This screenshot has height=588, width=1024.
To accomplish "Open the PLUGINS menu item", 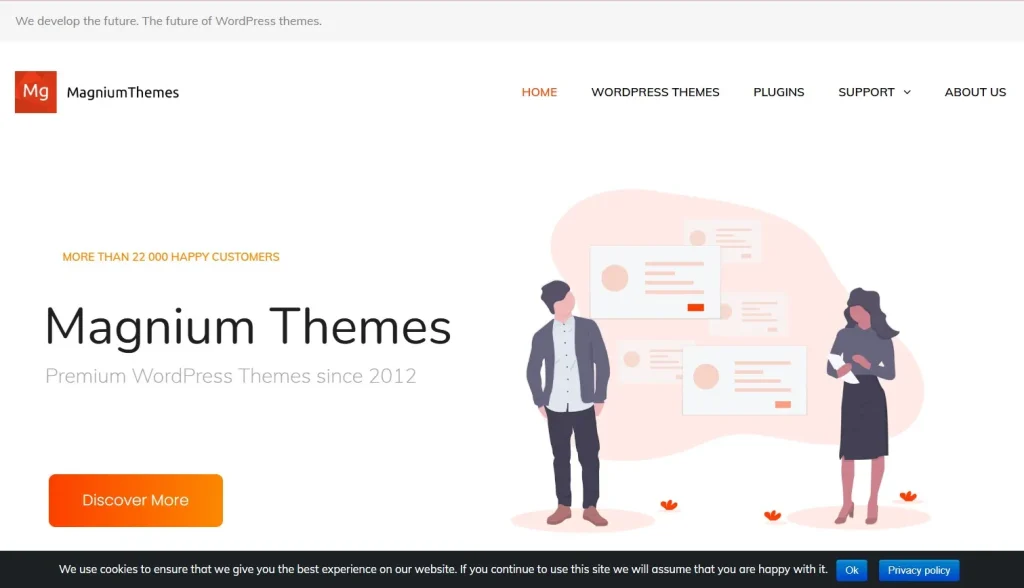I will (778, 92).
